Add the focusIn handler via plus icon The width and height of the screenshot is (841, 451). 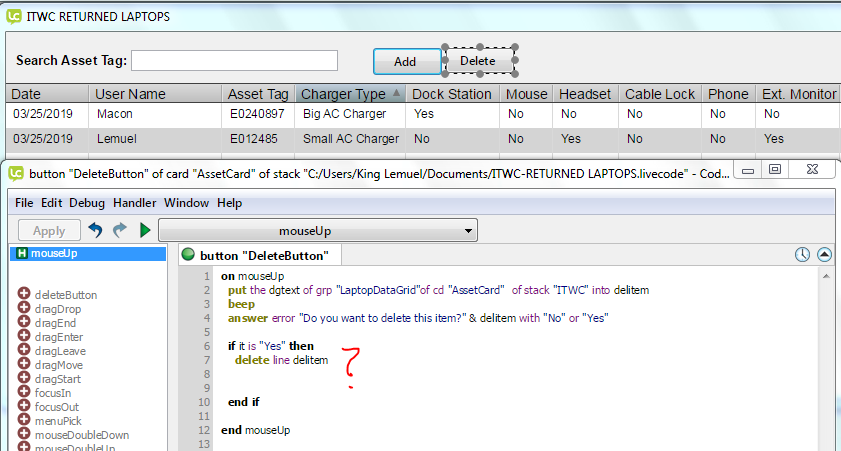(24, 393)
